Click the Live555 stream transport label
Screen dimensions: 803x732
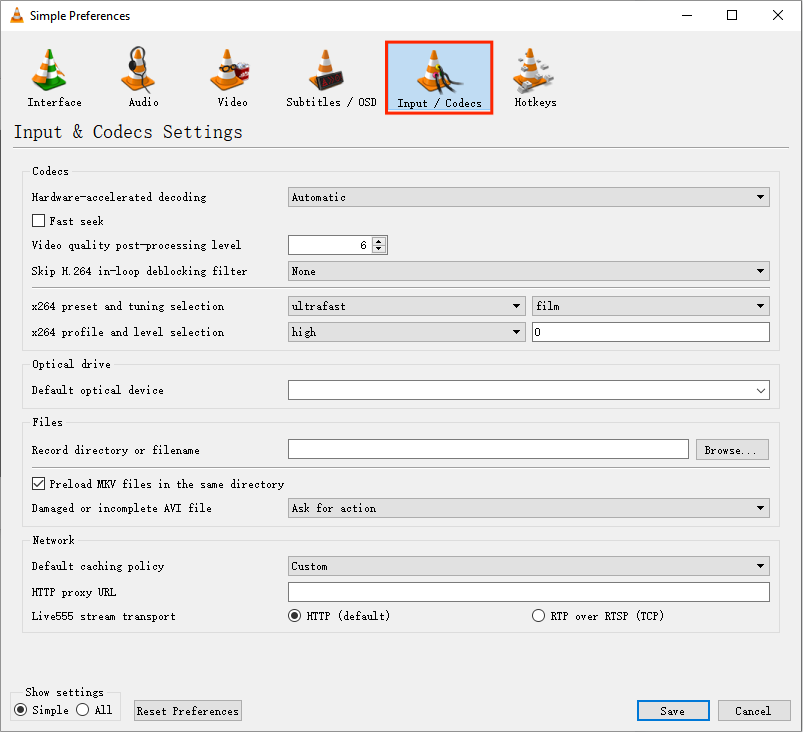pyautogui.click(x=103, y=616)
